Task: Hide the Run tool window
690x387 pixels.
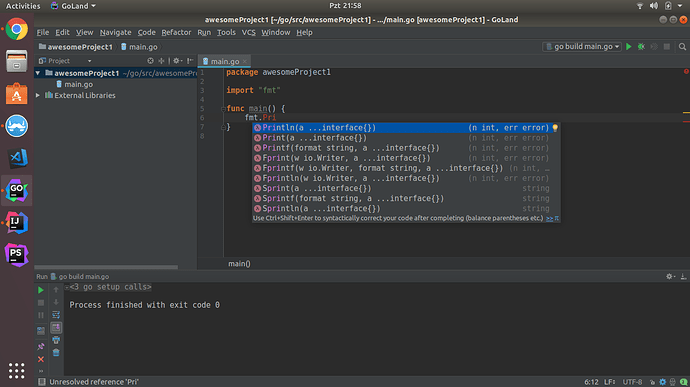Action: click(x=683, y=276)
